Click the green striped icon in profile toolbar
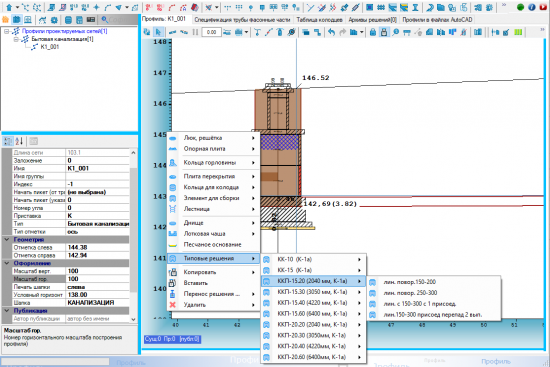Viewport: 550px width, 367px height. click(518, 32)
